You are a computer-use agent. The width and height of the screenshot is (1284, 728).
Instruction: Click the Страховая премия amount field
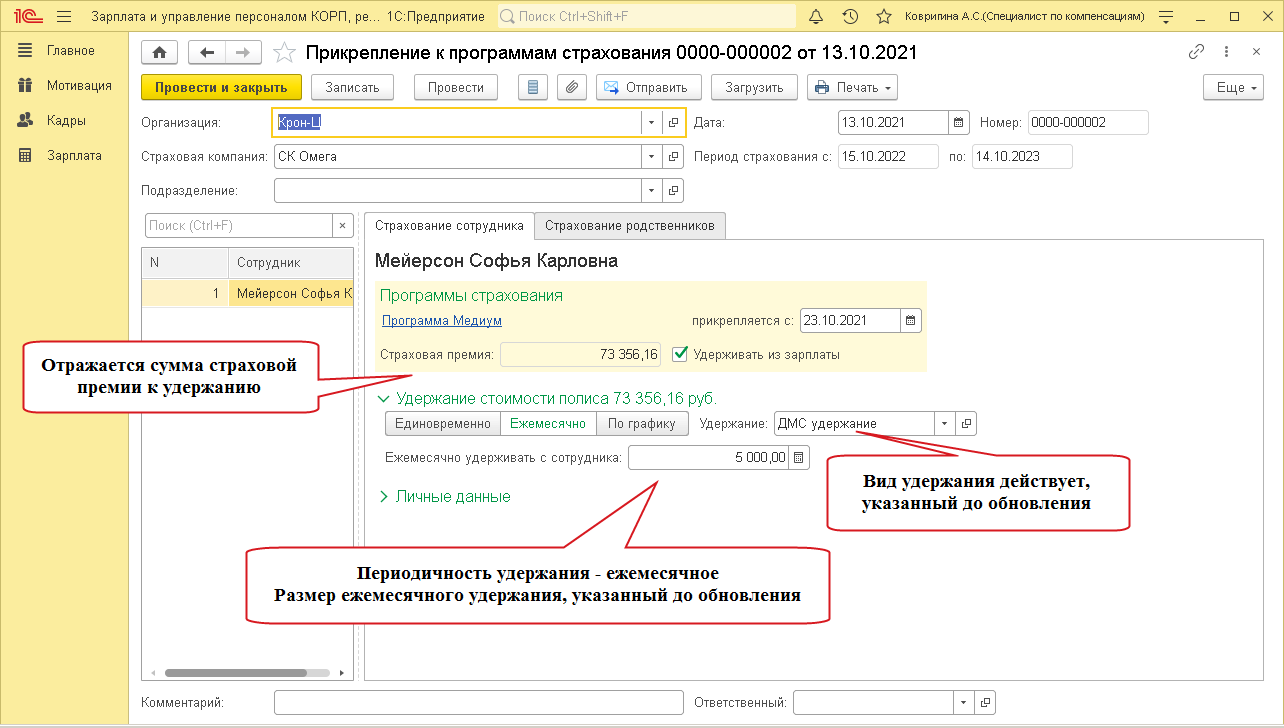click(581, 354)
